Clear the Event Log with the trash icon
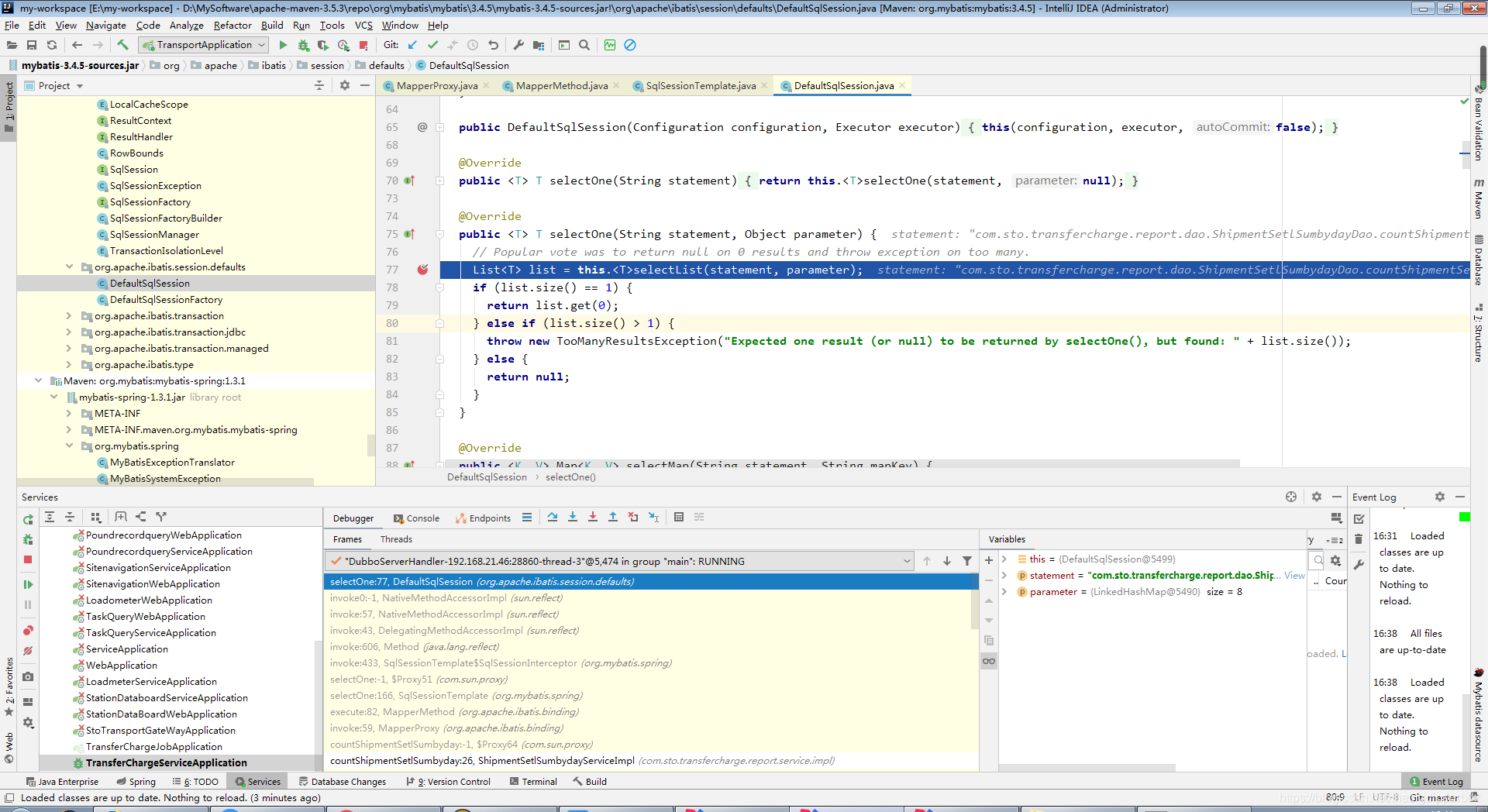 coord(1359,538)
